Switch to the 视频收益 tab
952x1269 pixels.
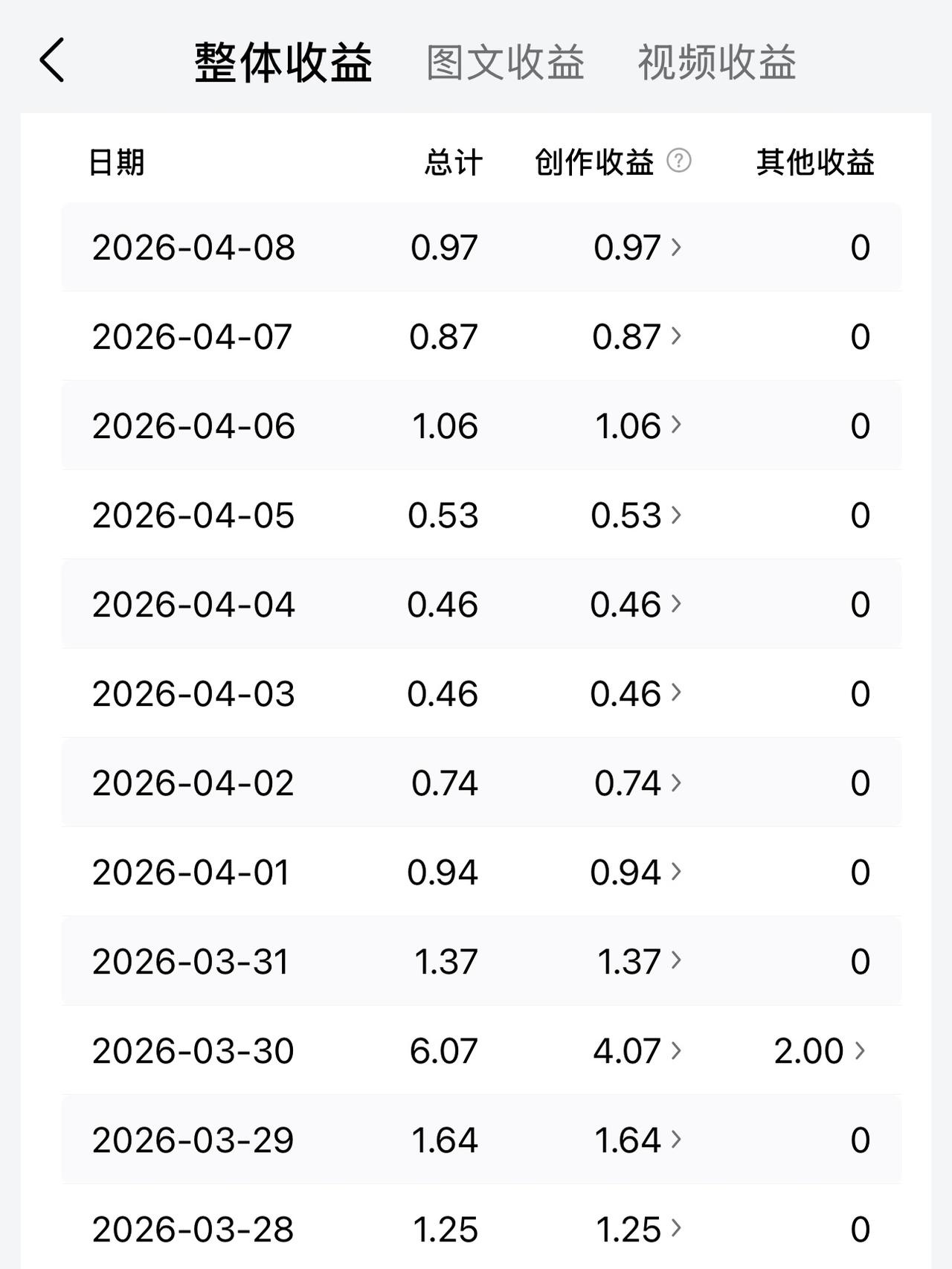(717, 62)
